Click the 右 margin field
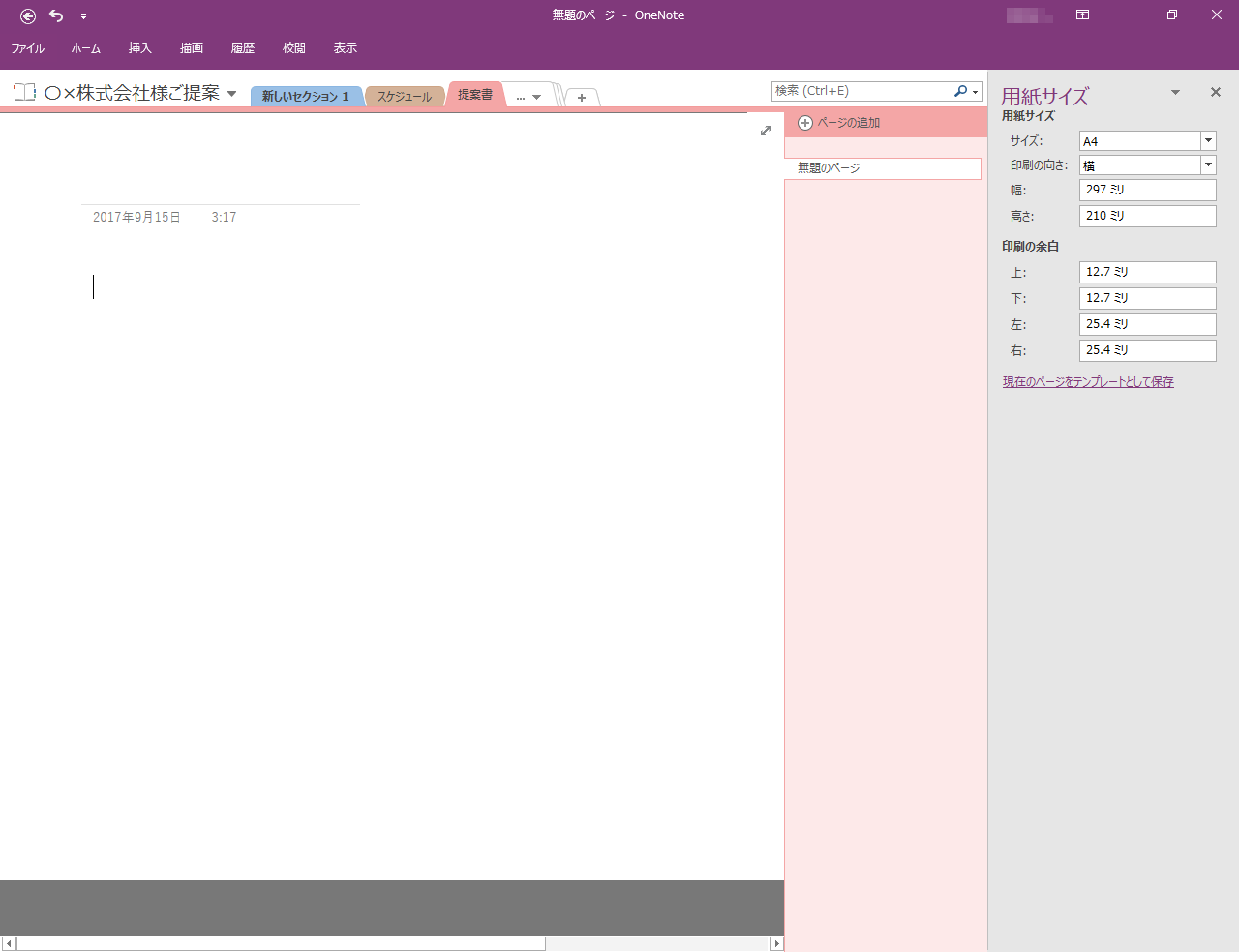1239x952 pixels. [x=1147, y=350]
